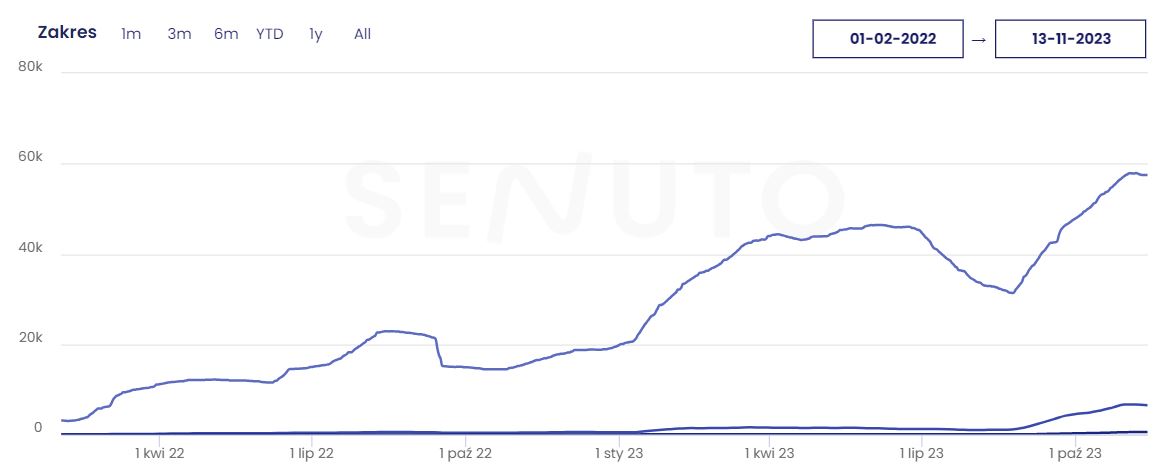Click the Zakres label
1174x469 pixels.
(67, 32)
